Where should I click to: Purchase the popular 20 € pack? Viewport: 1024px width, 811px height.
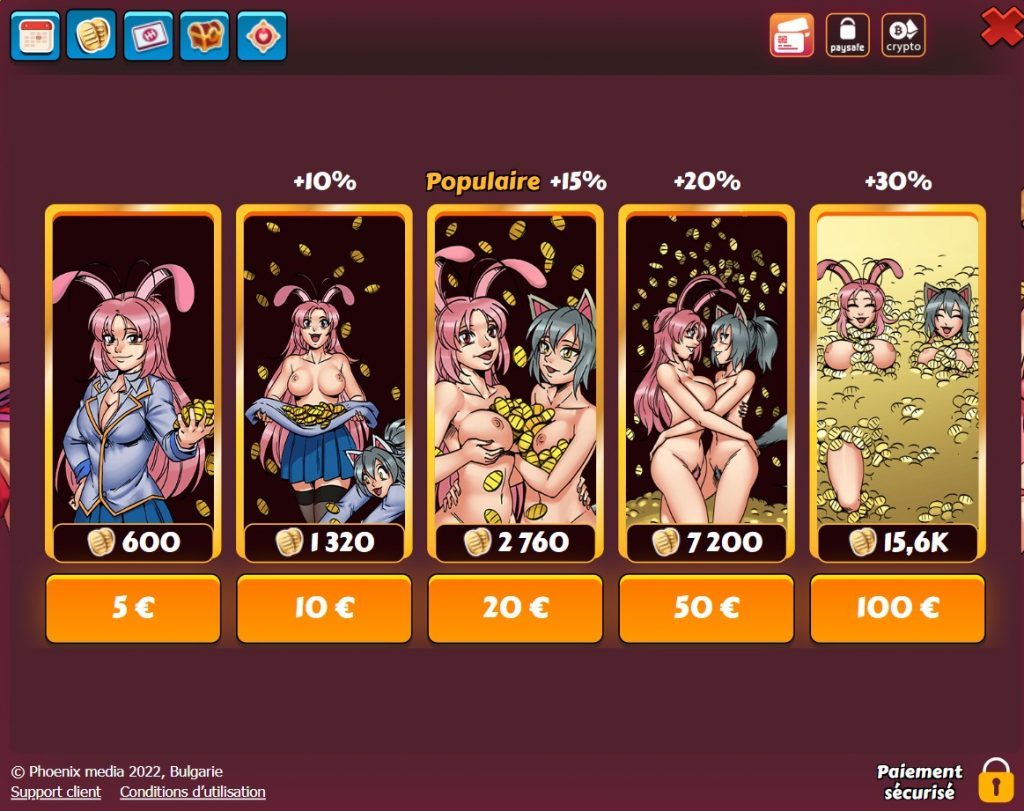[515, 608]
